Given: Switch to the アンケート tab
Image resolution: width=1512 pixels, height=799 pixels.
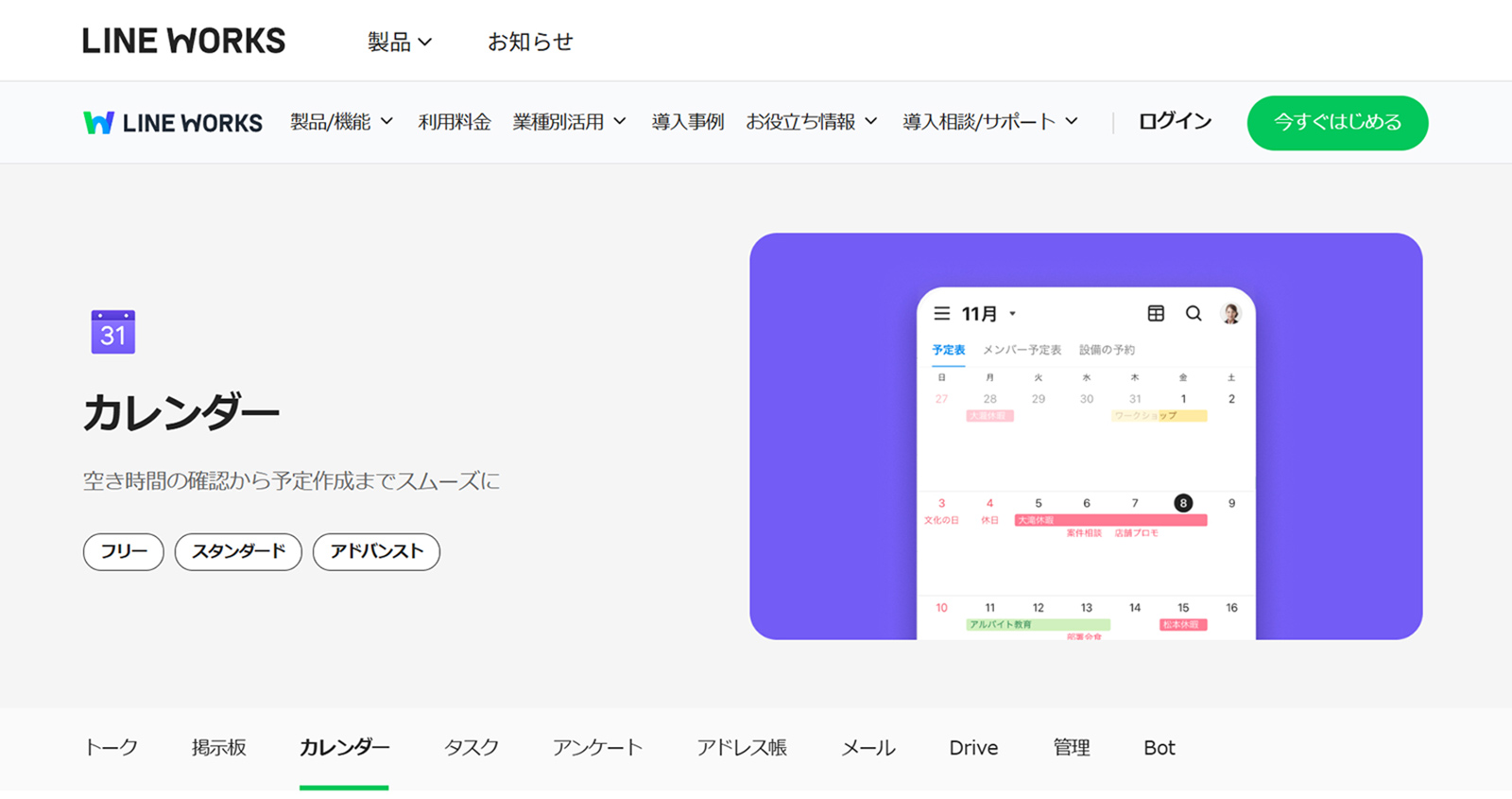Looking at the screenshot, I should [x=597, y=748].
